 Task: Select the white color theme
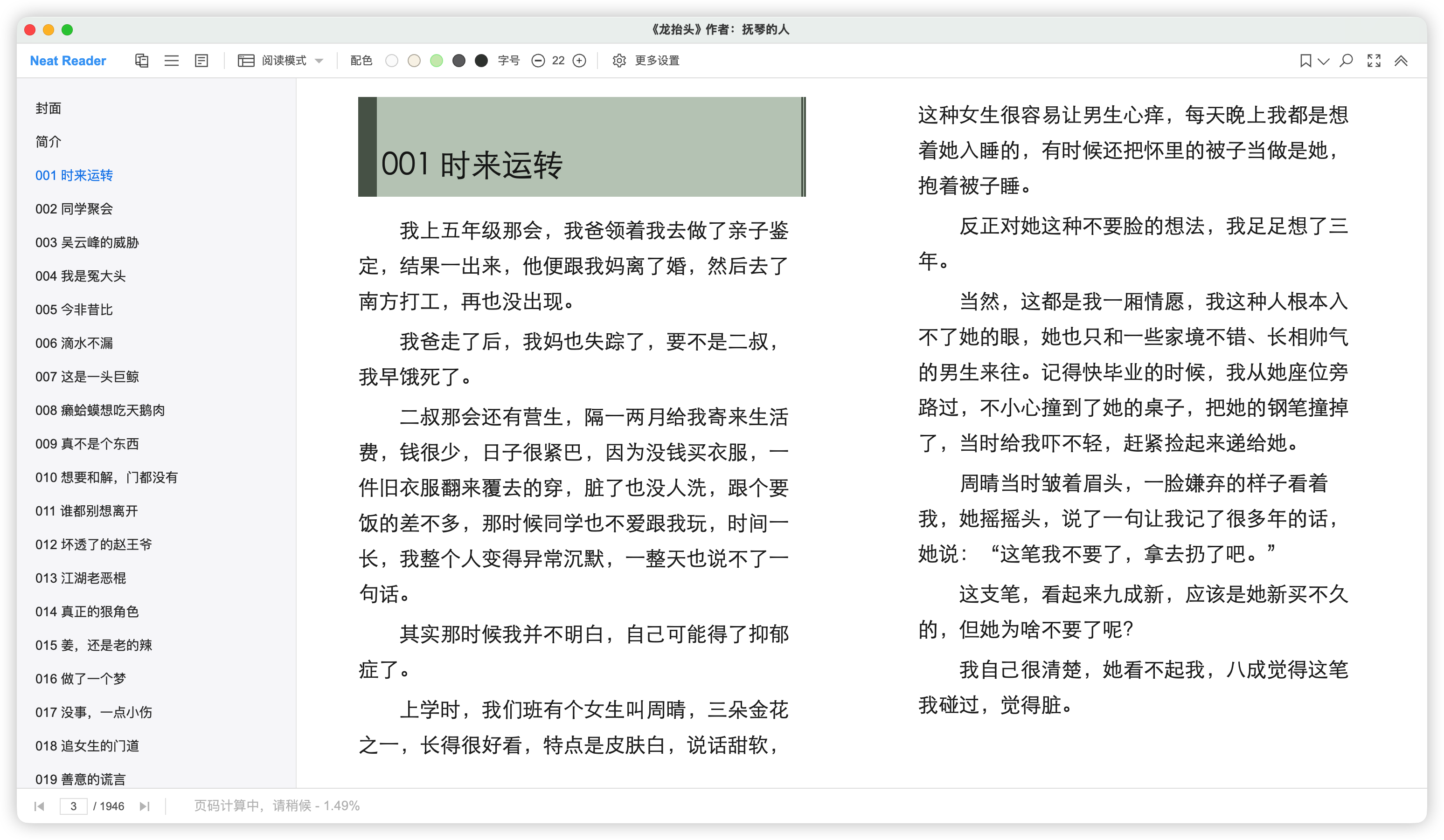(x=391, y=61)
